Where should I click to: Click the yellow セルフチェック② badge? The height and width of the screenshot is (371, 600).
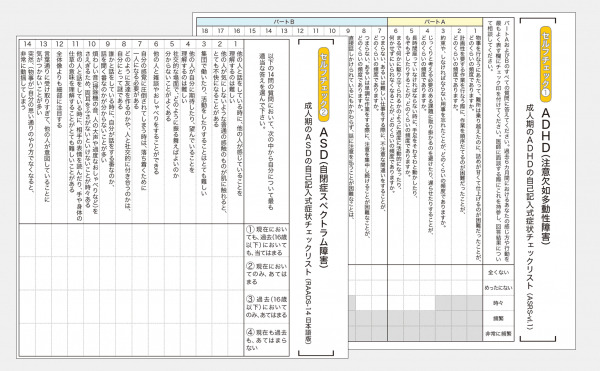pyautogui.click(x=324, y=84)
